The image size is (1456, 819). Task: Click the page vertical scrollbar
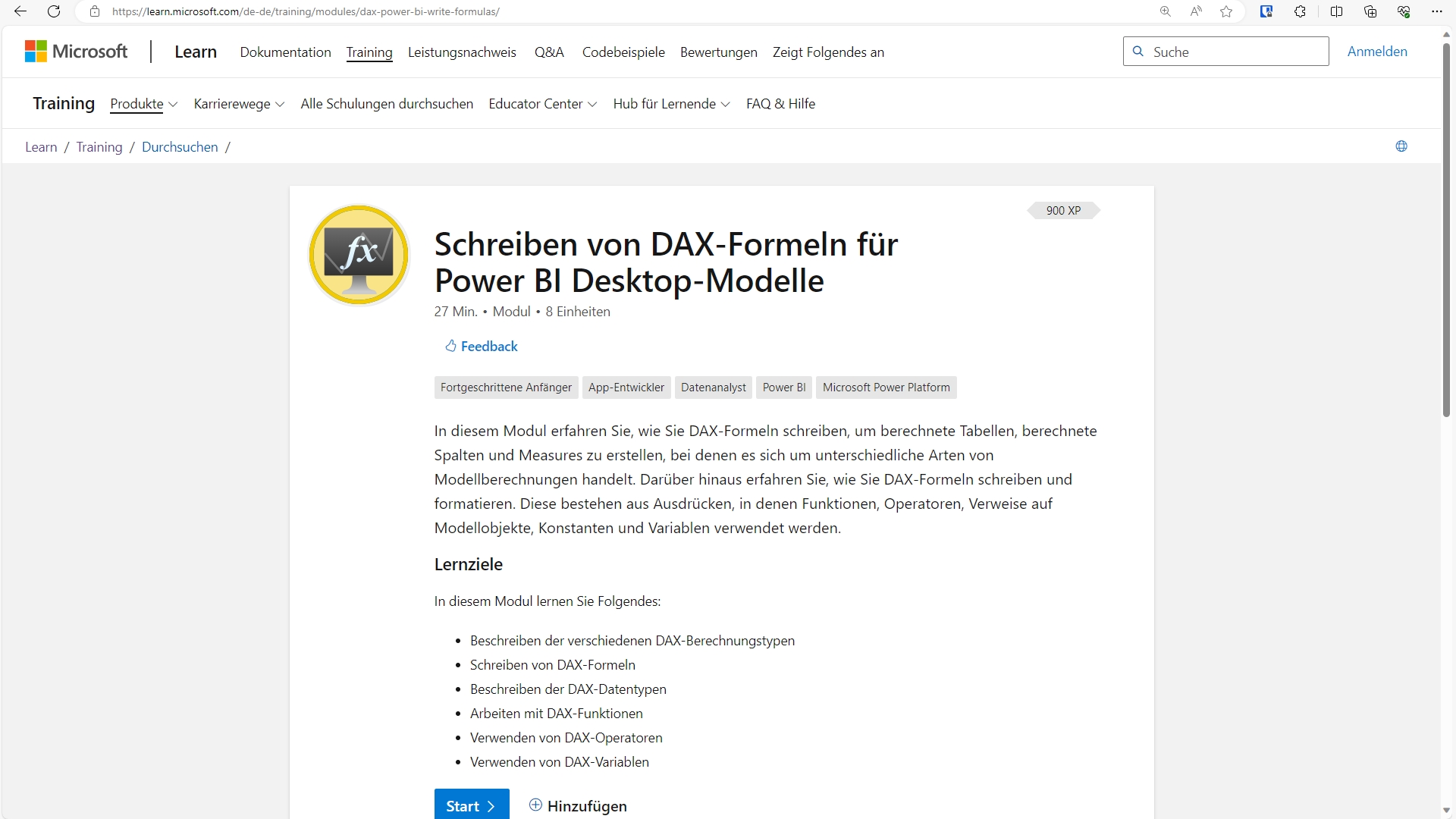(x=1446, y=227)
